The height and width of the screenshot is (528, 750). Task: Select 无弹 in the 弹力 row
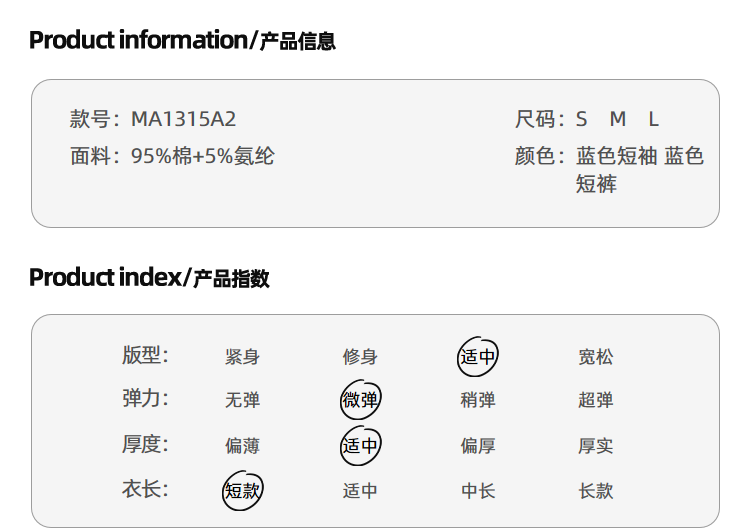coord(242,401)
